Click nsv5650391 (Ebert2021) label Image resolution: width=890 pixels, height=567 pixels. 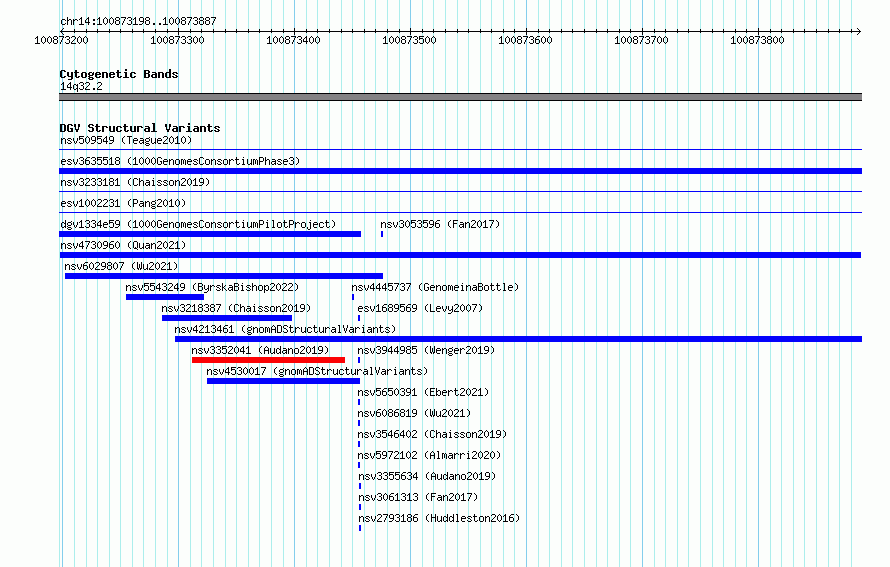coord(423,392)
